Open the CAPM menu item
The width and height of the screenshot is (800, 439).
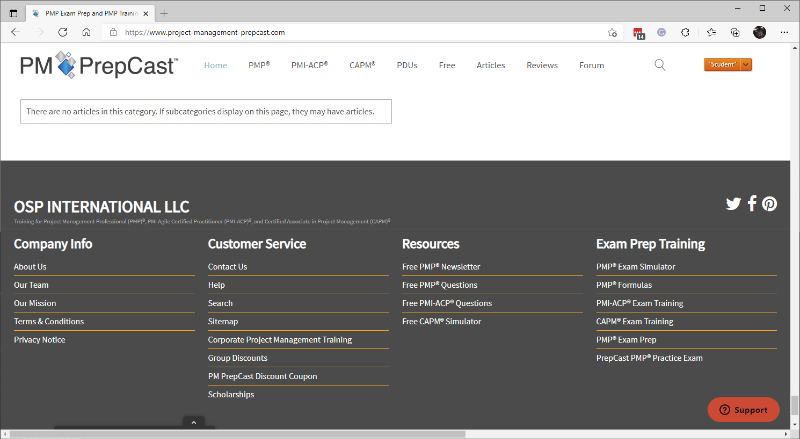[362, 65]
